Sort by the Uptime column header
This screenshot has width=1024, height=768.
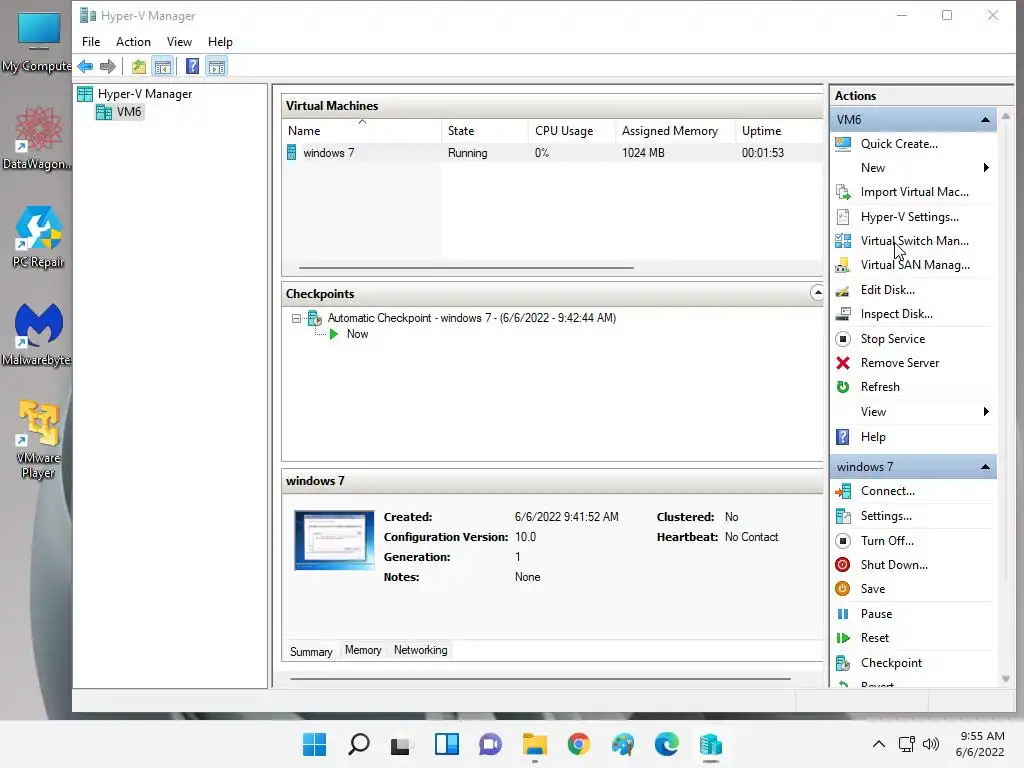point(779,131)
